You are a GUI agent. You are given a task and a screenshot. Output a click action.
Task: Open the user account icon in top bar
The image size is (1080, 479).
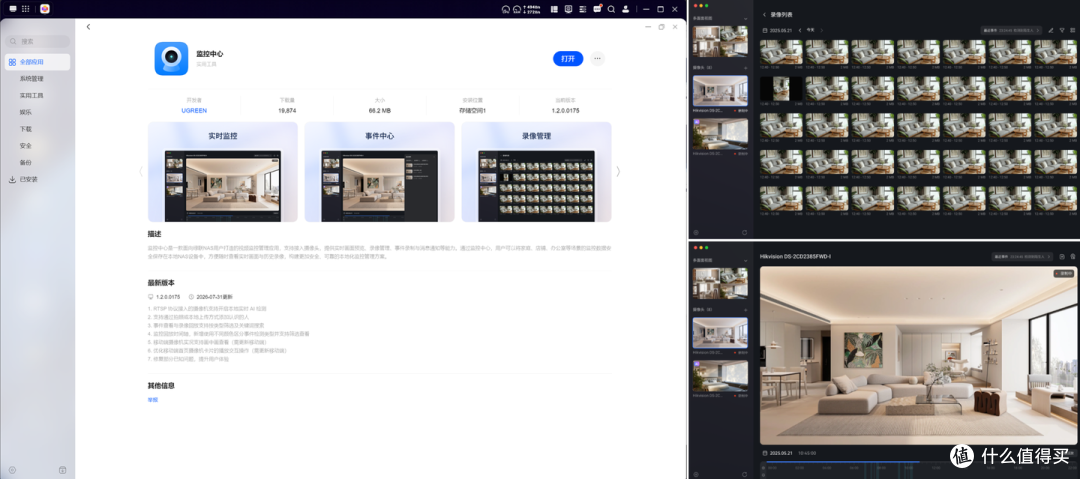click(625, 9)
